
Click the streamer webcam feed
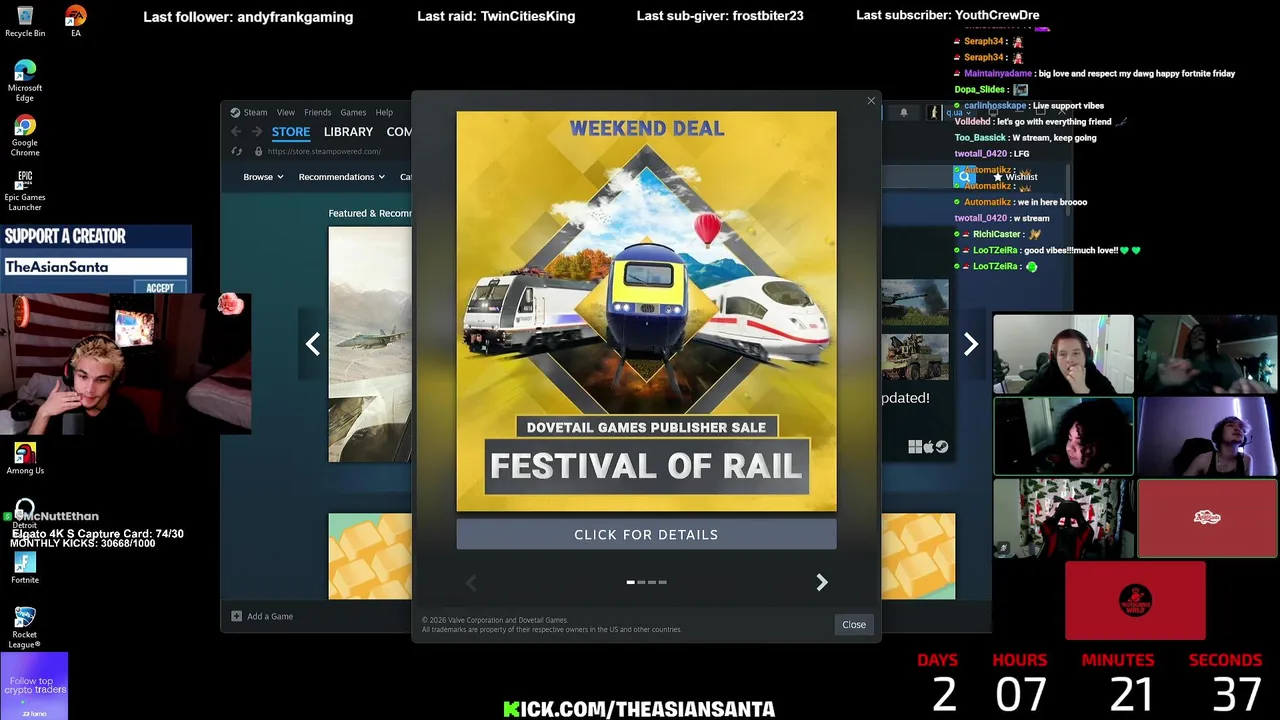click(125, 365)
